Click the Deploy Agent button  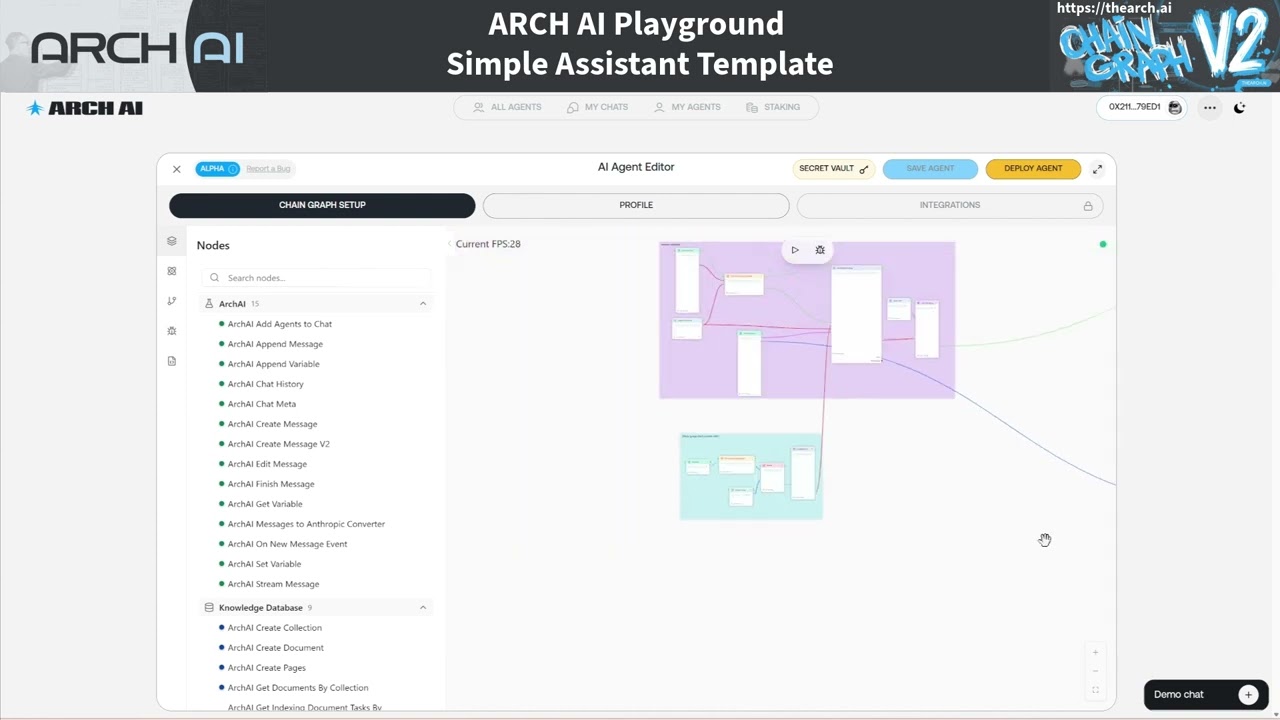[x=1033, y=169]
